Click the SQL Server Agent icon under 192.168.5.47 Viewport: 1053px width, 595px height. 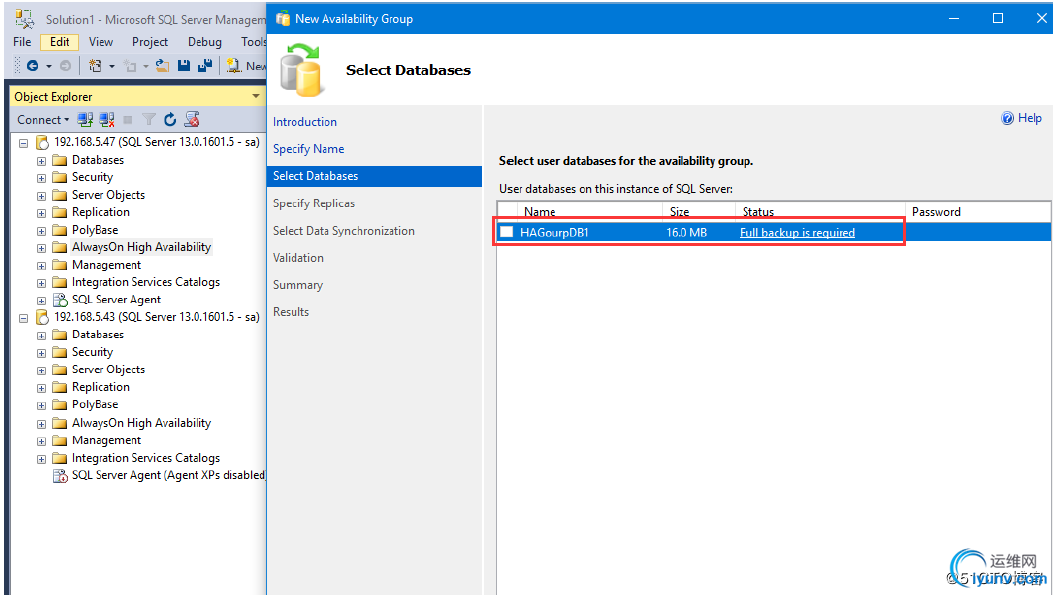pos(59,300)
